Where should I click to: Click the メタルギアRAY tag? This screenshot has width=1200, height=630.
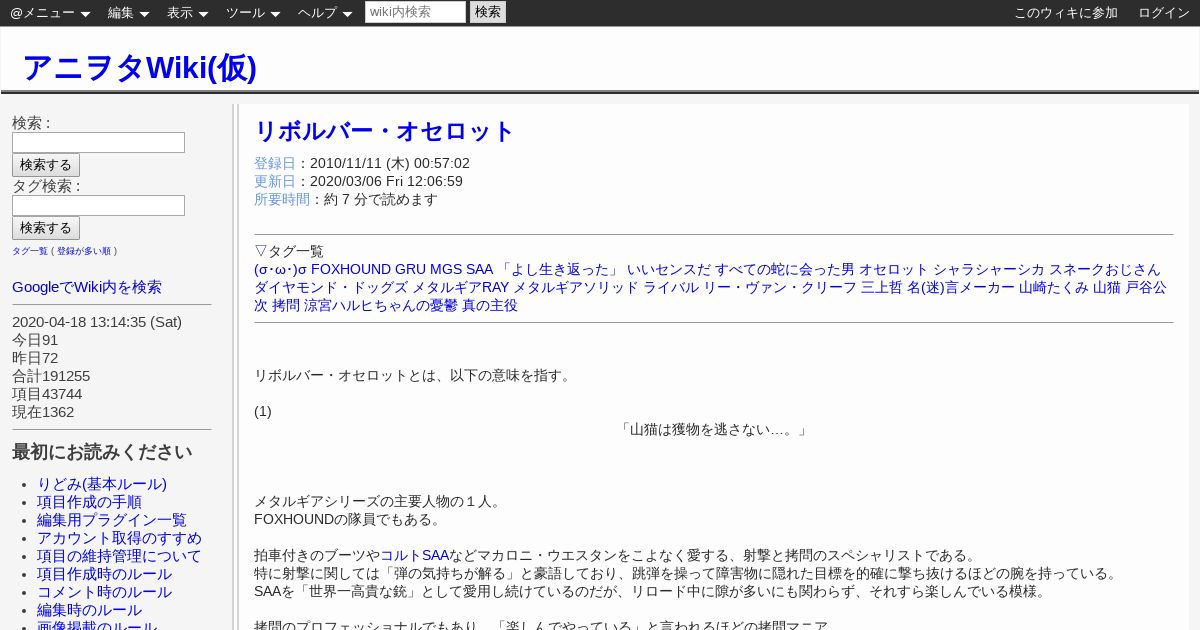[461, 288]
